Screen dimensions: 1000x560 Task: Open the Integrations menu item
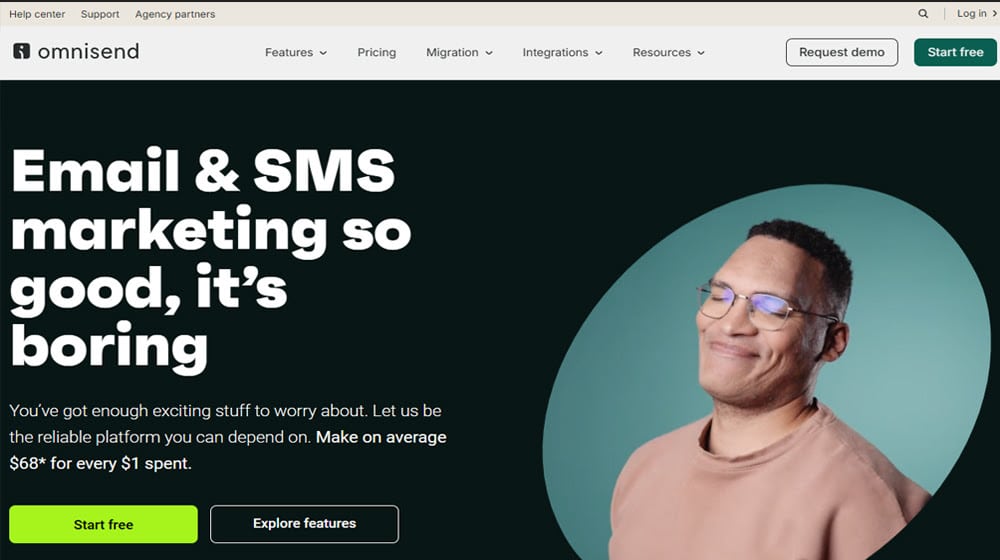[x=555, y=52]
